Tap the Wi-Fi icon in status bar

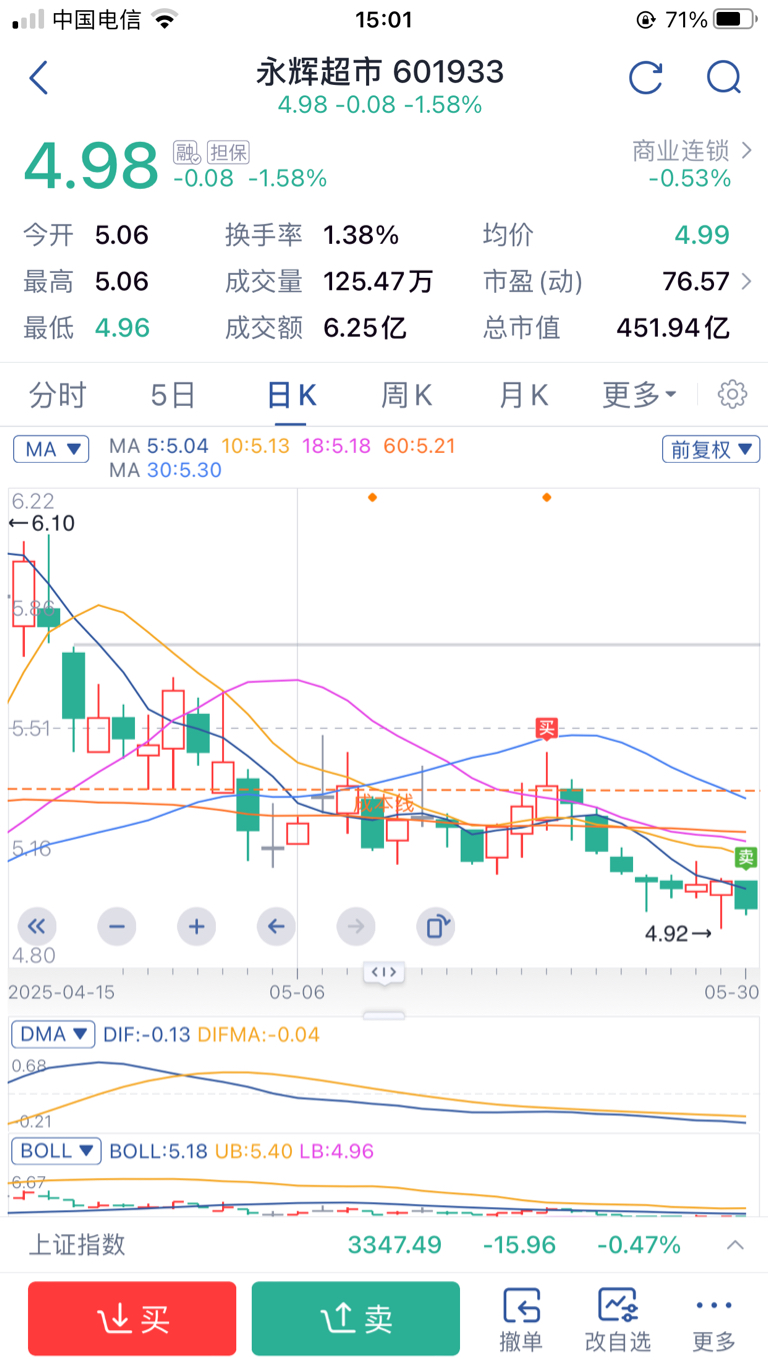[x=165, y=19]
